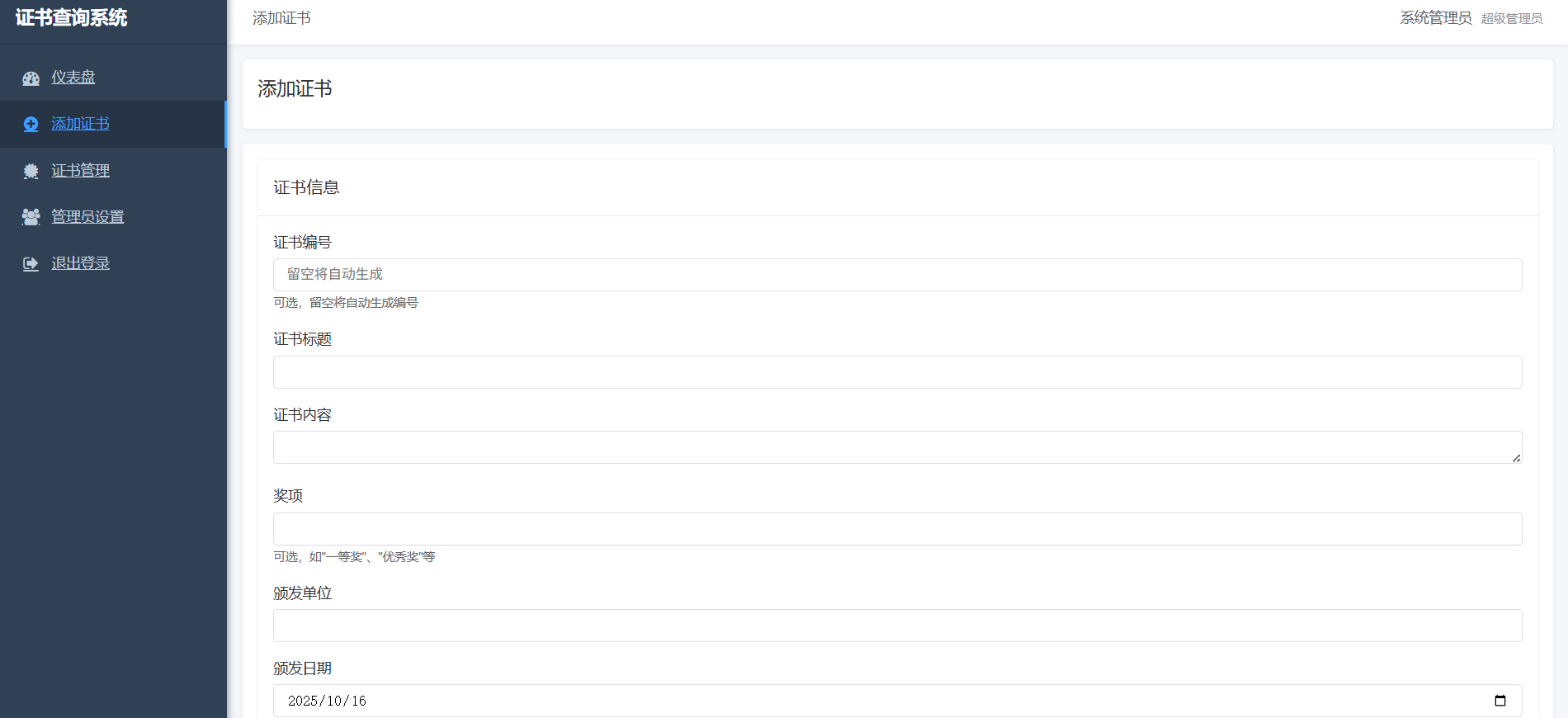The height and width of the screenshot is (718, 1568).
Task: Open the calendar picker icon in 颁发日期
Action: (x=1500, y=701)
